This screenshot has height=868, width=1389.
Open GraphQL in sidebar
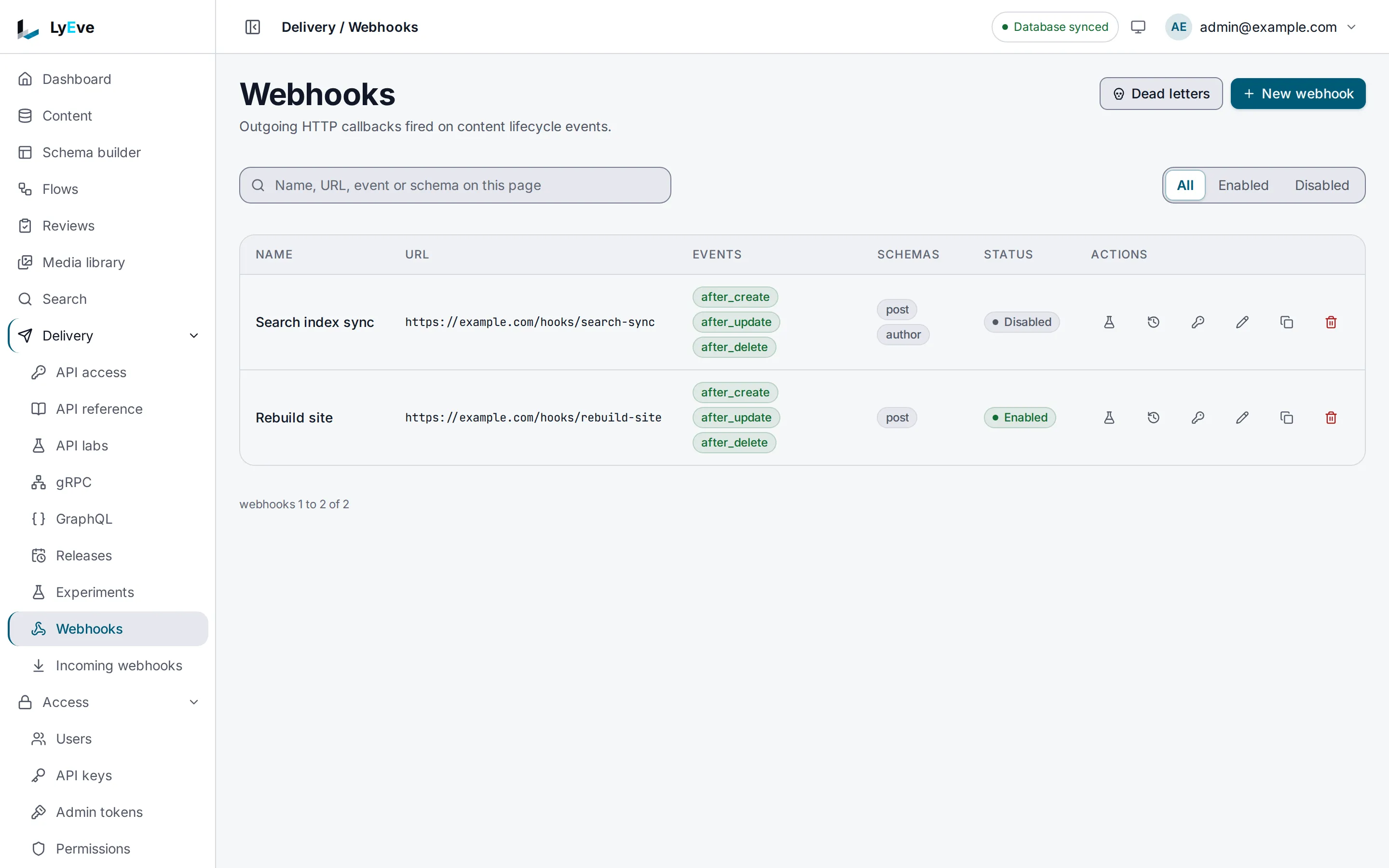point(108,519)
